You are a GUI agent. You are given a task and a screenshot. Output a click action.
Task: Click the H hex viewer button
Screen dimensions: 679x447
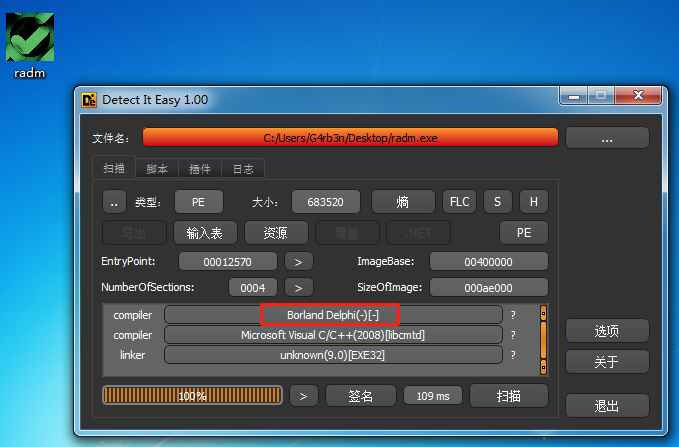click(534, 202)
